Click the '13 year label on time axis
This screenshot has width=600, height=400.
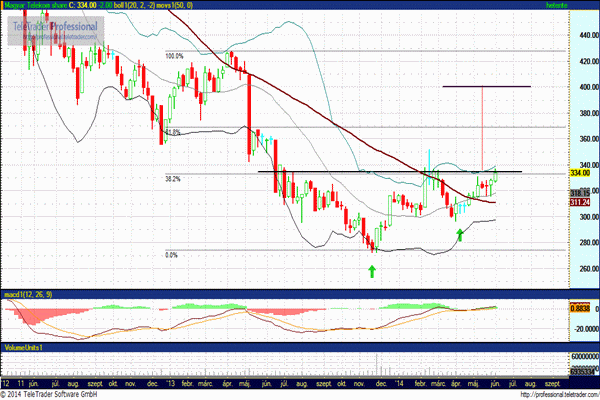click(x=170, y=384)
